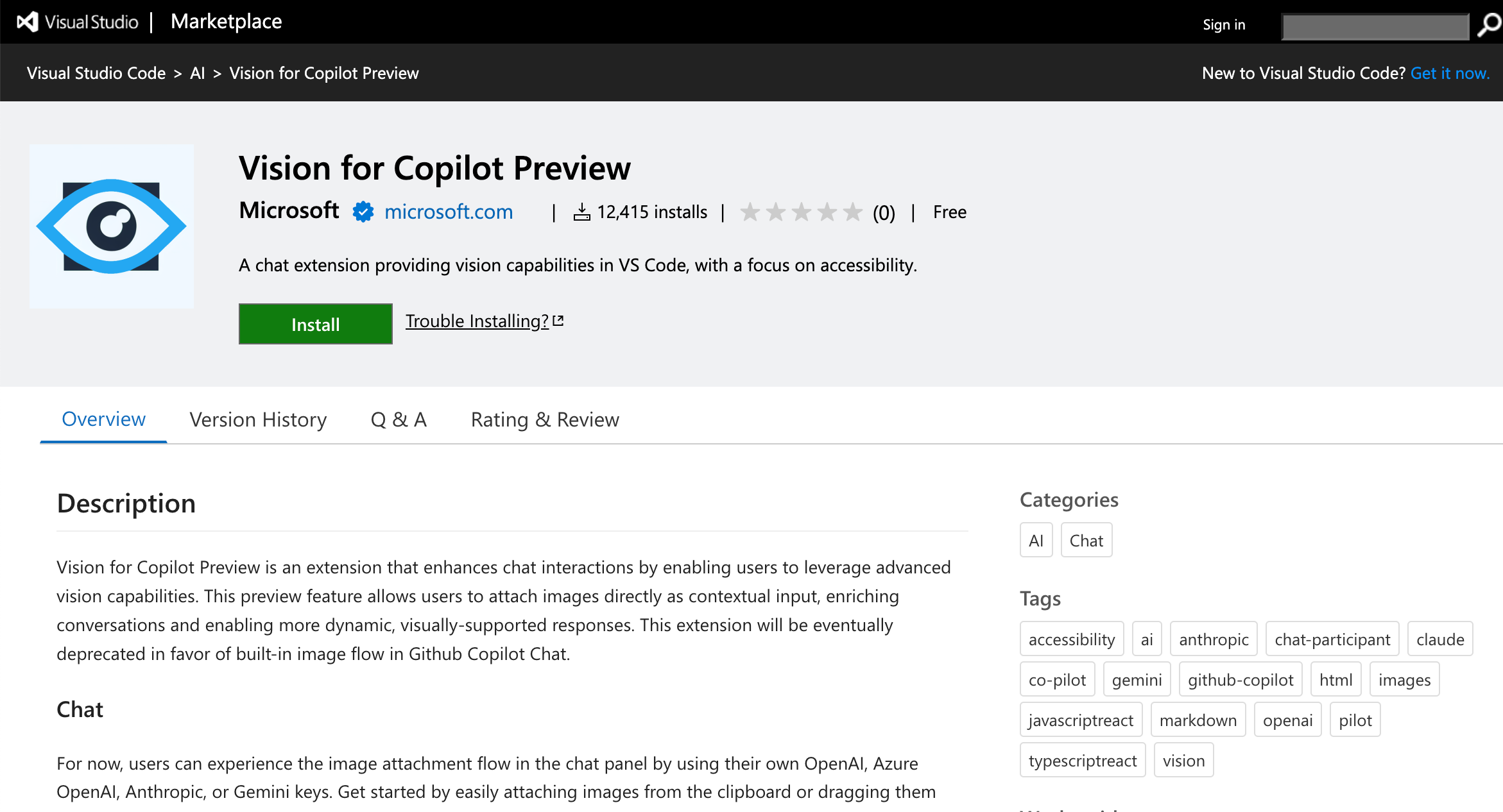Select the Chat category chip
The height and width of the screenshot is (812, 1503).
click(x=1086, y=539)
